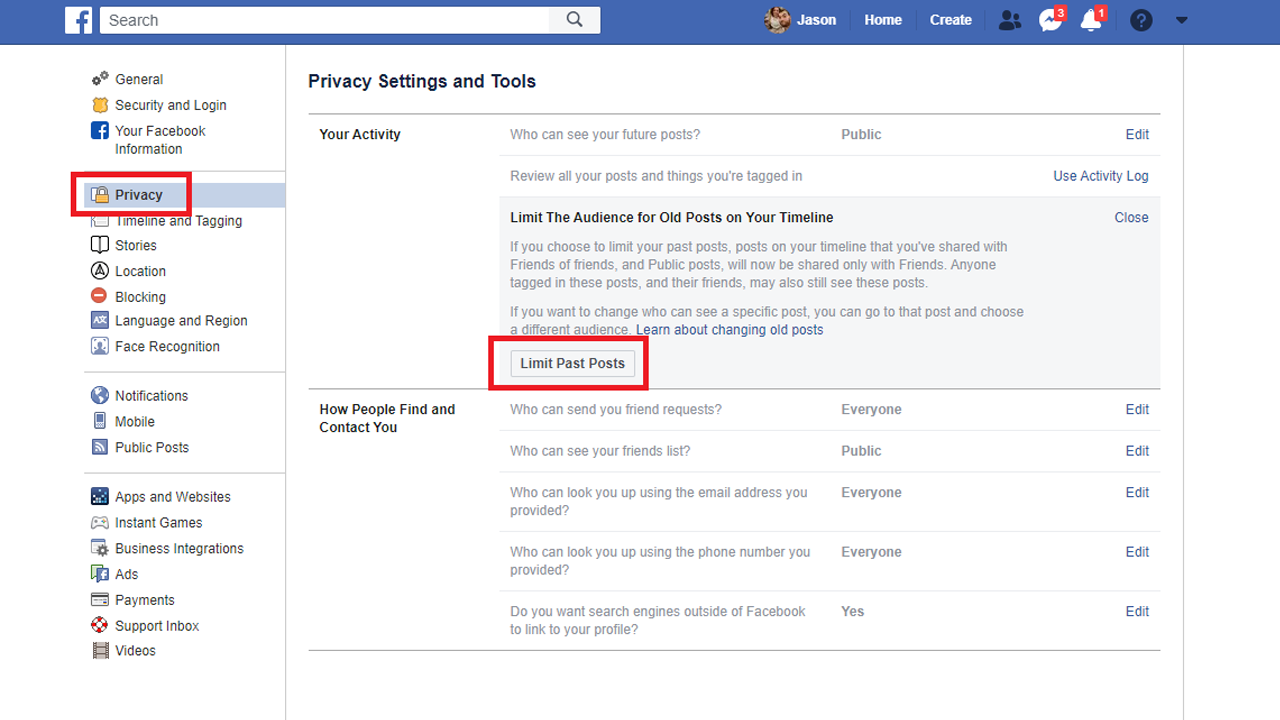Screen dimensions: 1280x720
Task: Click the Limit Past Posts button
Action: (572, 363)
